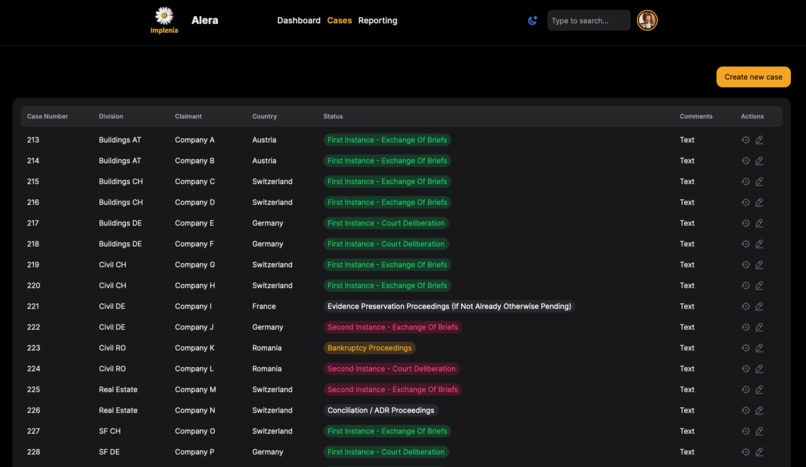806x467 pixels.
Task: Sort by Claimant column header
Action: tap(188, 117)
